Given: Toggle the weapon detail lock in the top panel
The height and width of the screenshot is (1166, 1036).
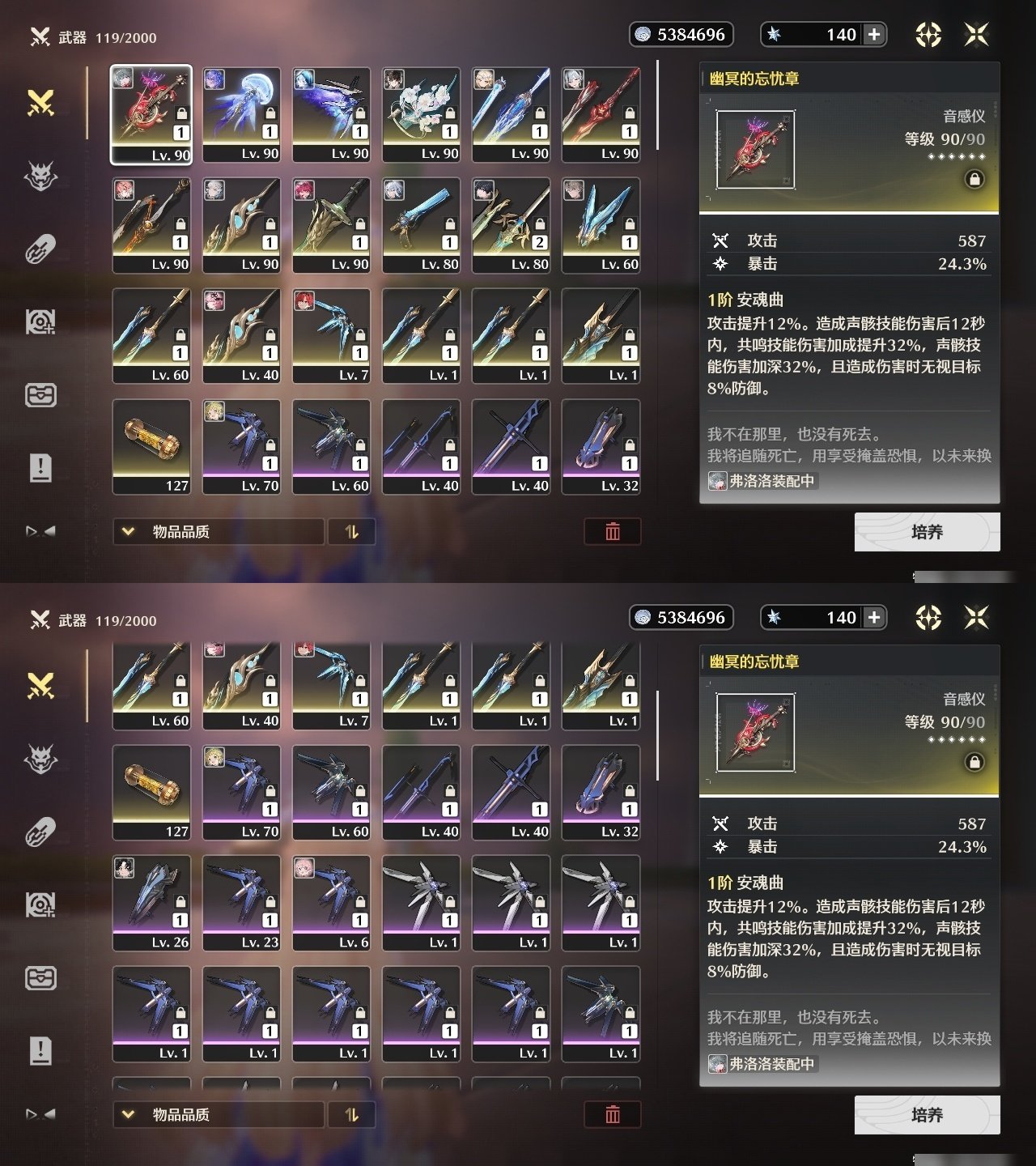Looking at the screenshot, I should click(x=974, y=179).
